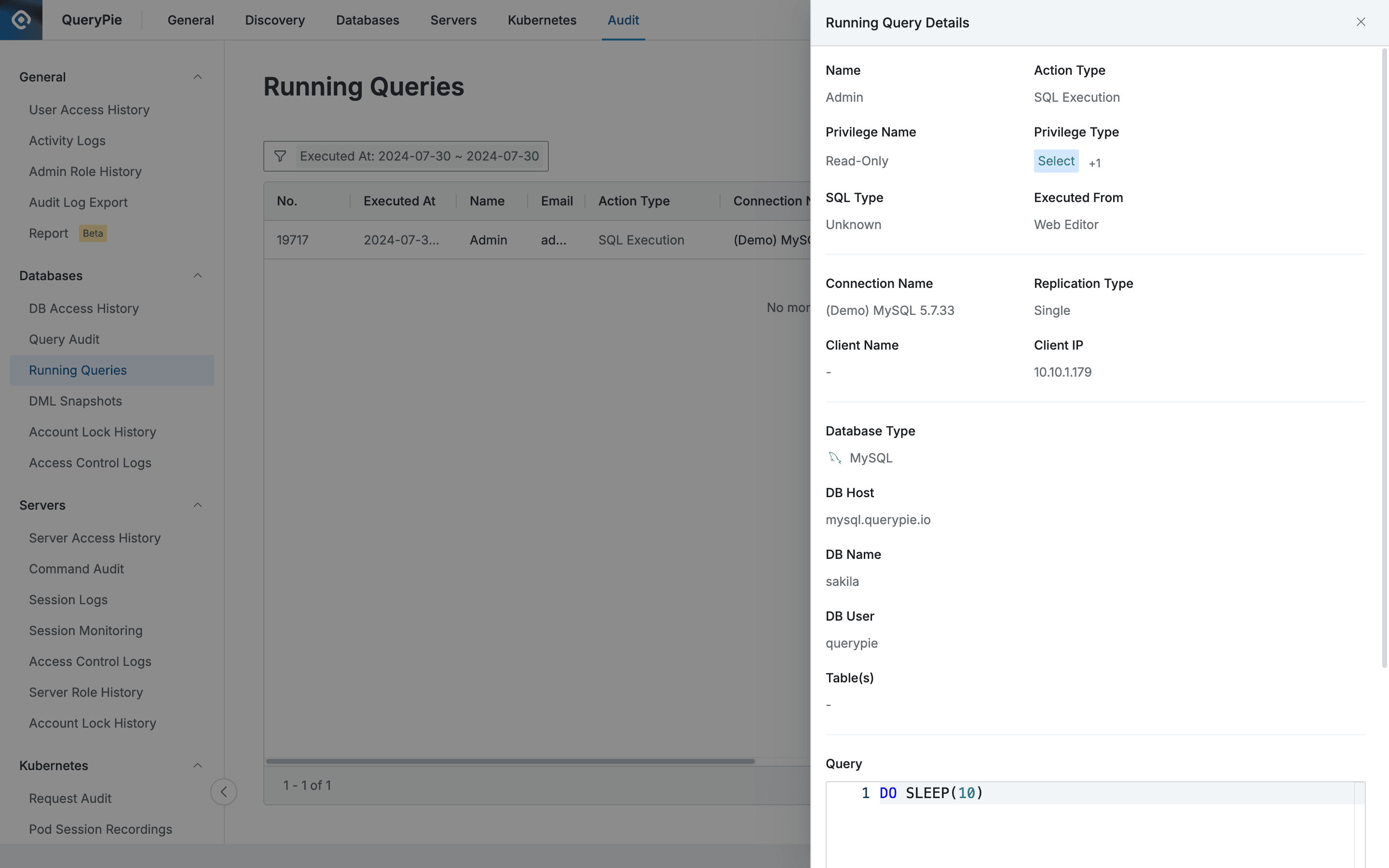Switch to the Discovery tab
1389x868 pixels.
click(274, 19)
